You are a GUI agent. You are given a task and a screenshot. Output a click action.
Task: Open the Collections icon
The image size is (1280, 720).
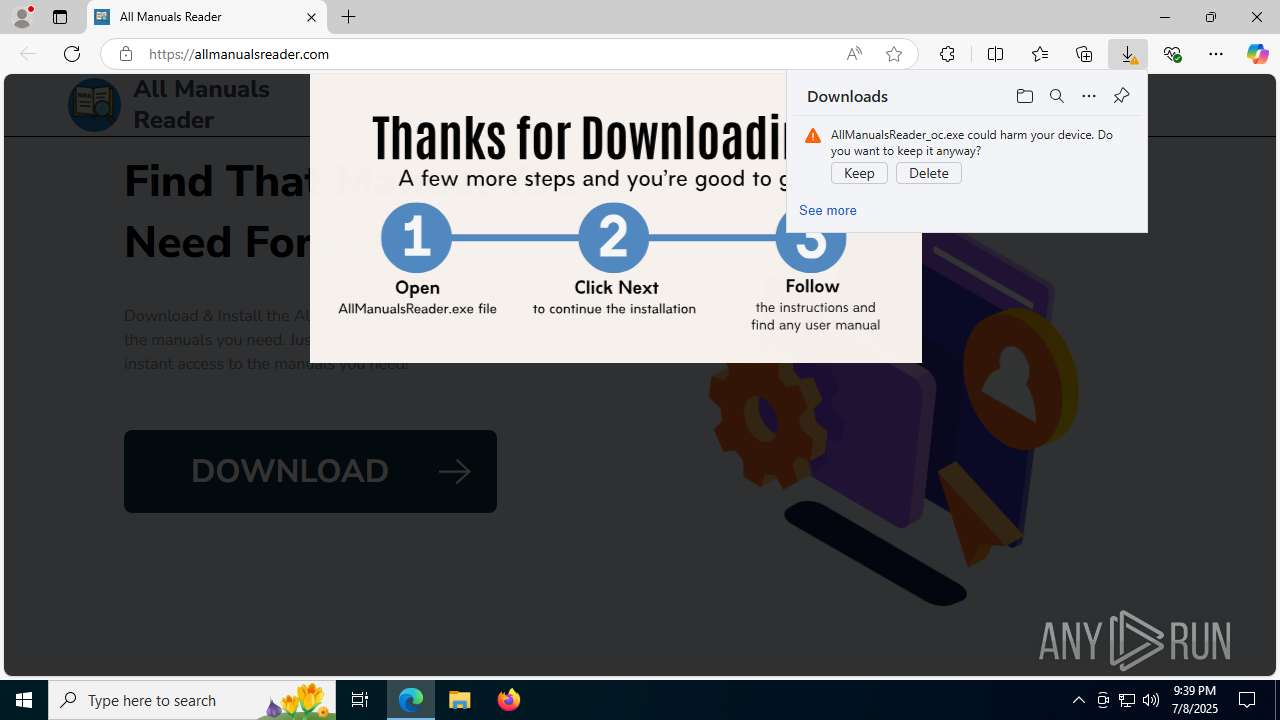[x=1084, y=54]
